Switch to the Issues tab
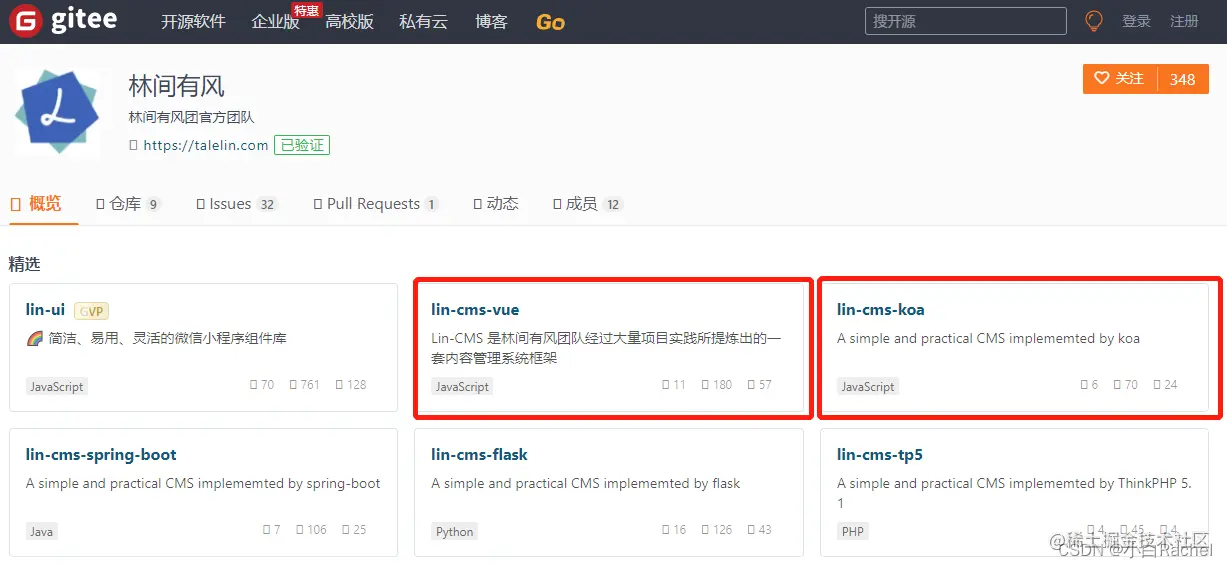This screenshot has height=568, width=1227. (x=237, y=204)
